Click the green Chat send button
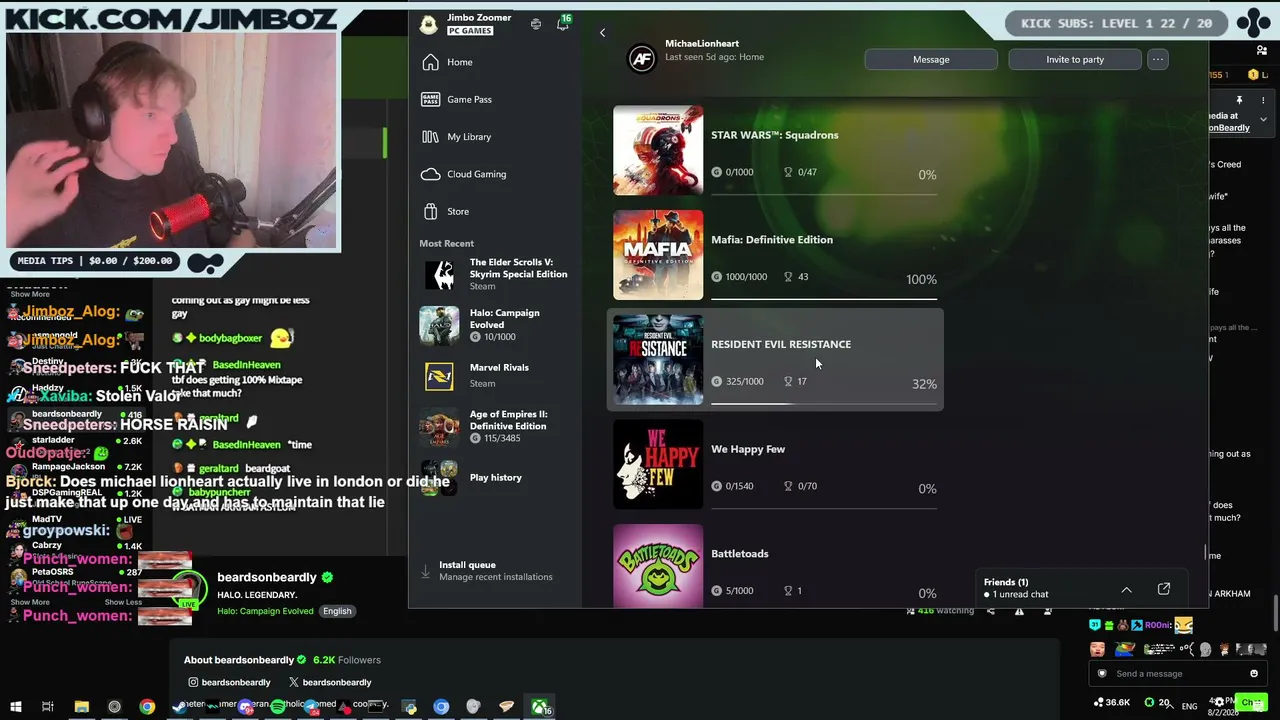This screenshot has height=720, width=1280. (x=1250, y=702)
